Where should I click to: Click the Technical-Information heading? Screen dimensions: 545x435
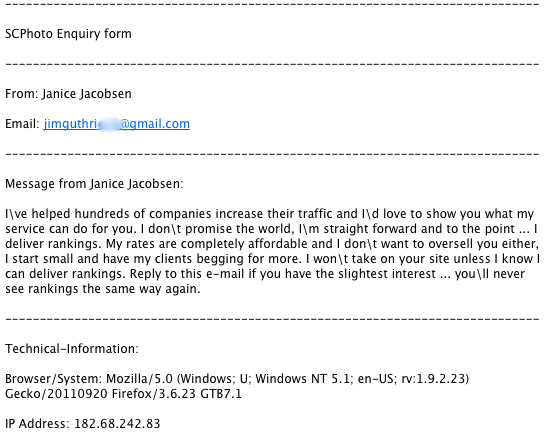72,349
